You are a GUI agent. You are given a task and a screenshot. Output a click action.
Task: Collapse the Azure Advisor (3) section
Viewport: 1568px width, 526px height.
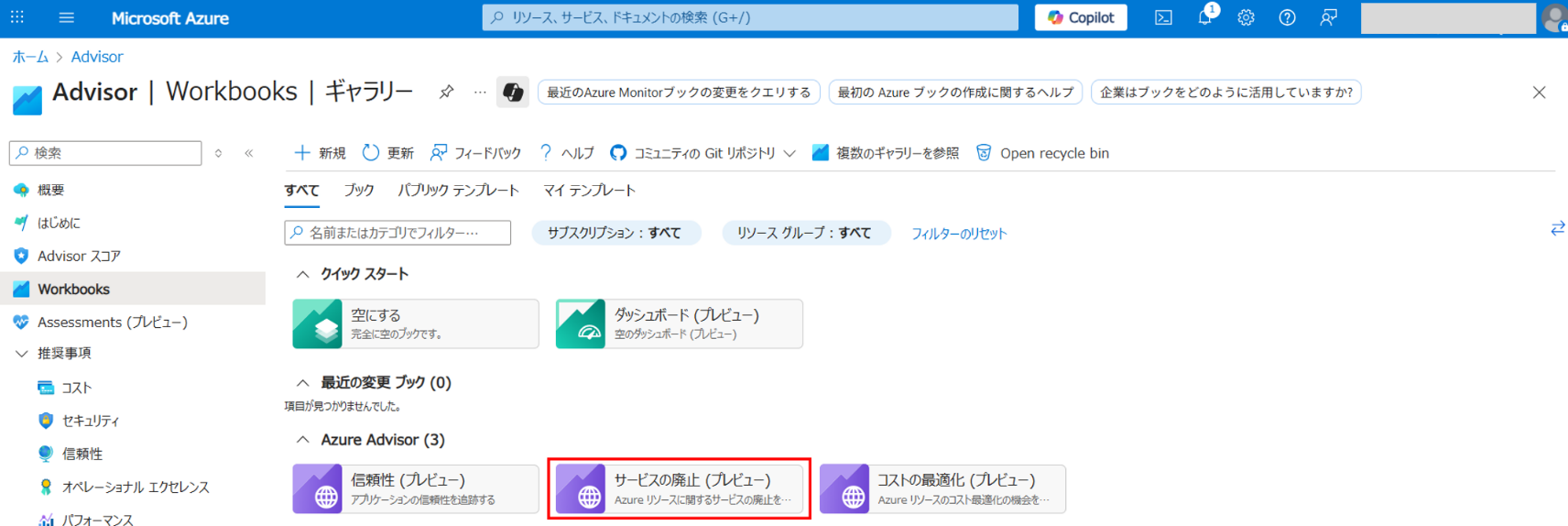302,440
